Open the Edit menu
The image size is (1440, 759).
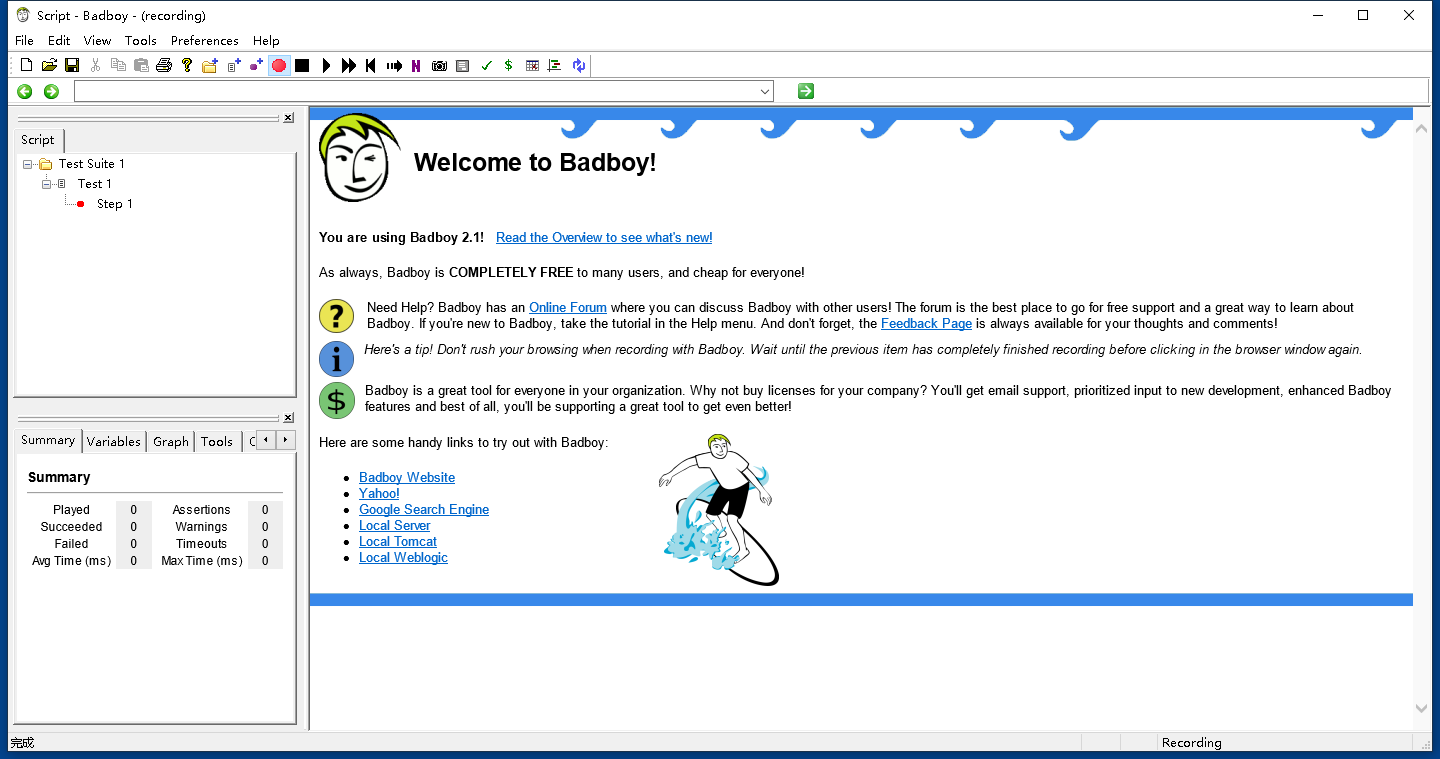(59, 41)
